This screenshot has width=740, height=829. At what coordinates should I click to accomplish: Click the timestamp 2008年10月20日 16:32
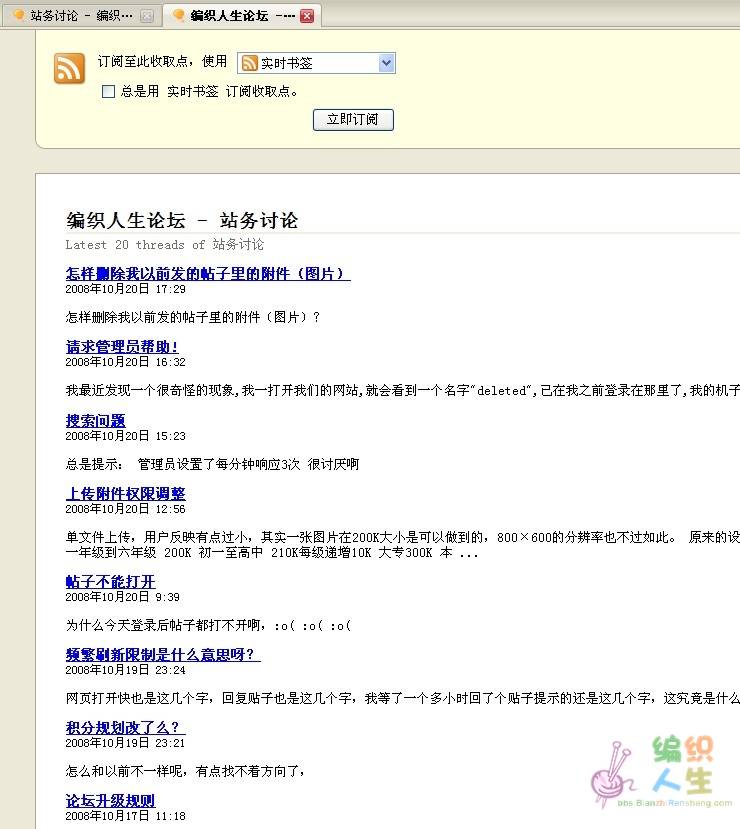point(125,362)
